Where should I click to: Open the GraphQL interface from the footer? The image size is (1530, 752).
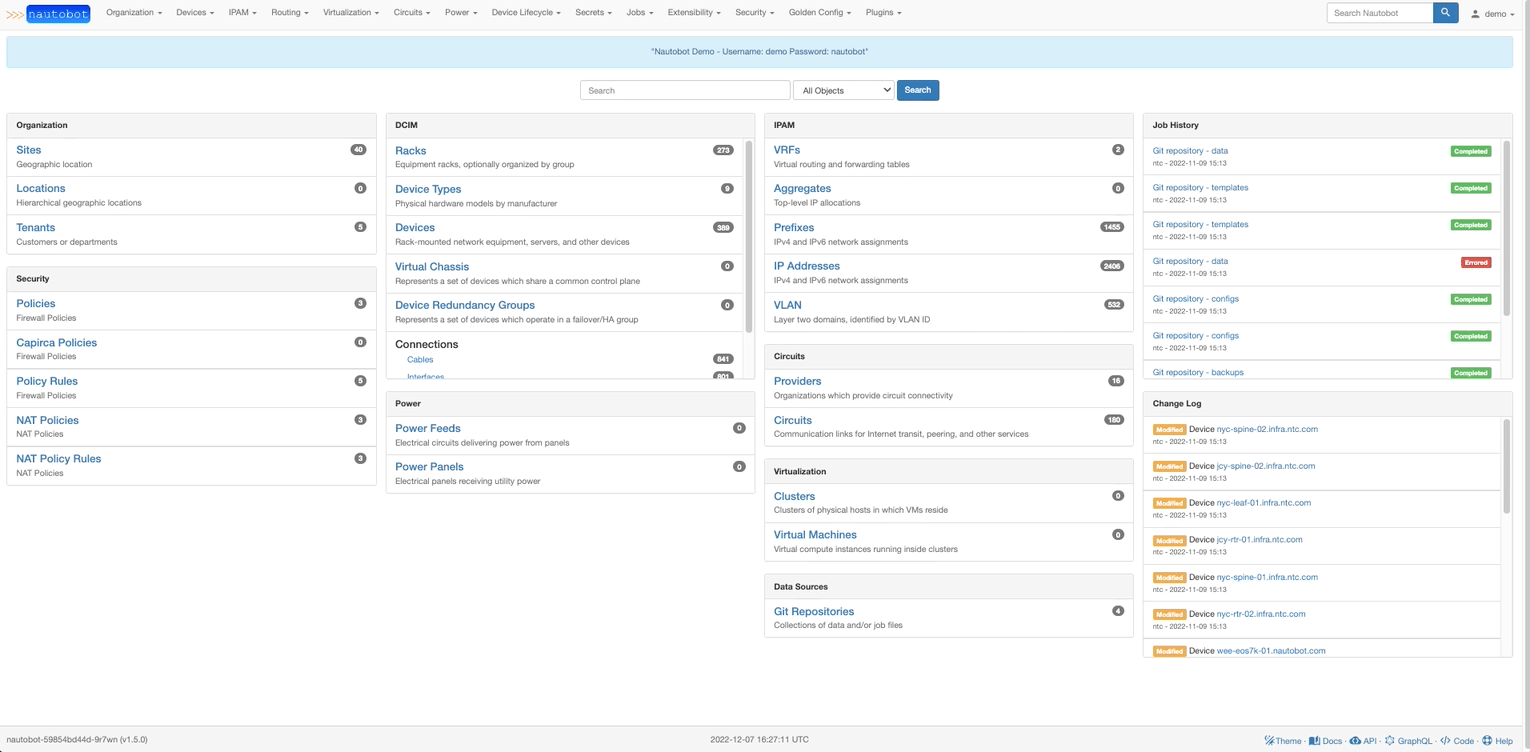coord(1409,741)
